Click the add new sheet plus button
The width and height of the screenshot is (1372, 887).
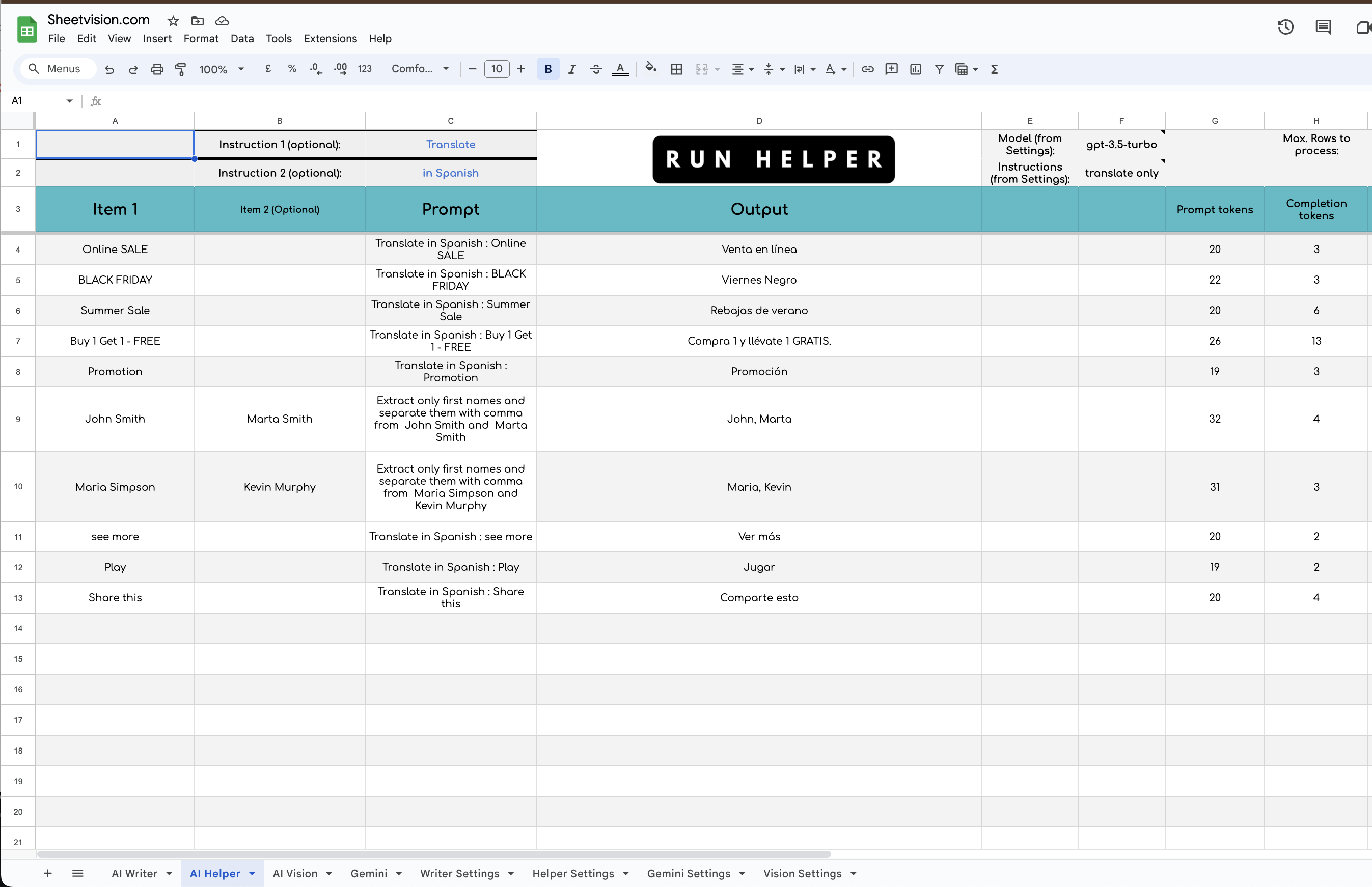coord(48,874)
